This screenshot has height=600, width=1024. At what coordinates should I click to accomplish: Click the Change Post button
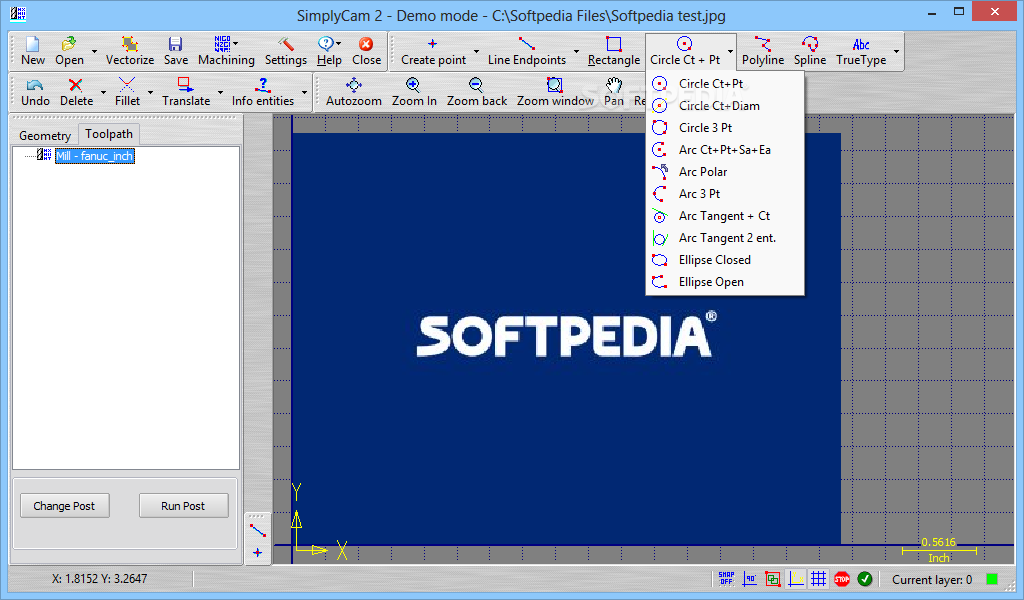tap(64, 506)
